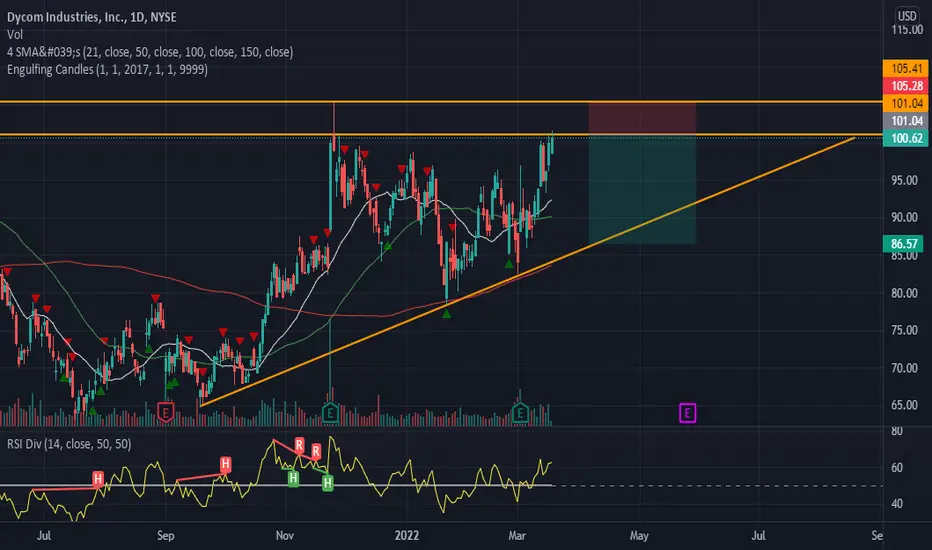The image size is (932, 550).
Task: Click the teal 100.62 current price label
Action: 905,138
